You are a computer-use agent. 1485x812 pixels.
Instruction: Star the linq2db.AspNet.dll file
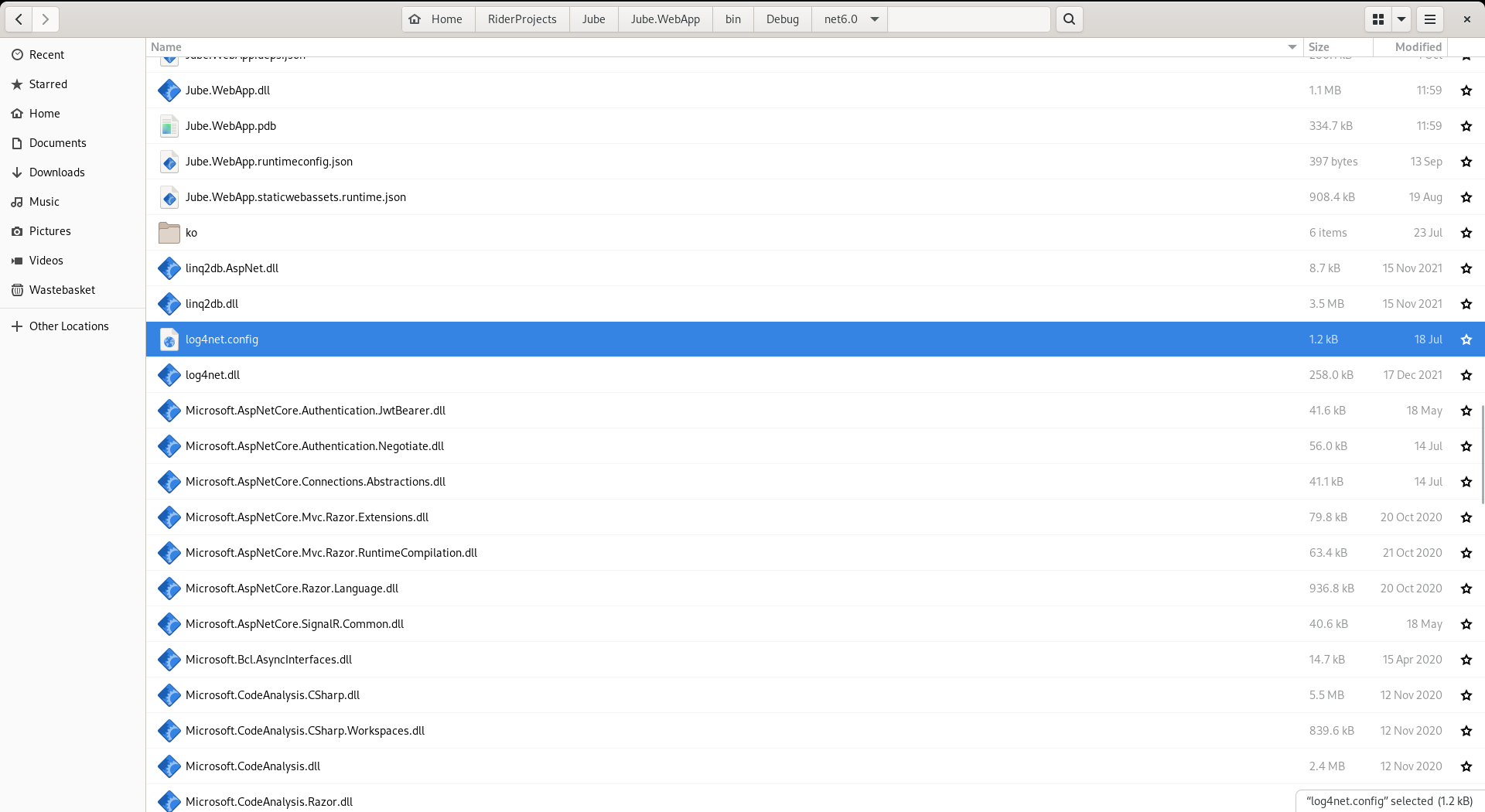(x=1466, y=268)
